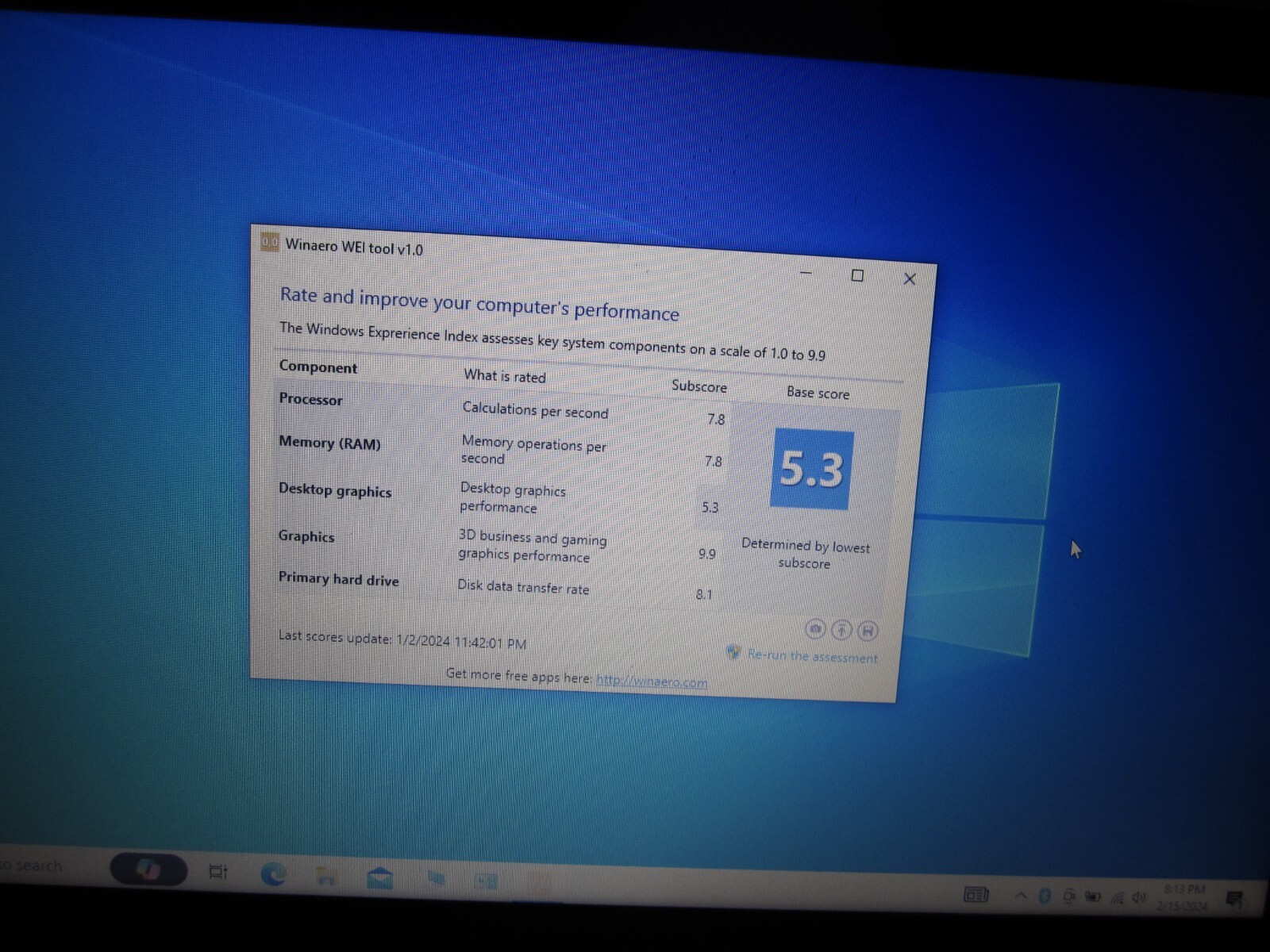Click the Processor subscore 7.8

click(716, 419)
